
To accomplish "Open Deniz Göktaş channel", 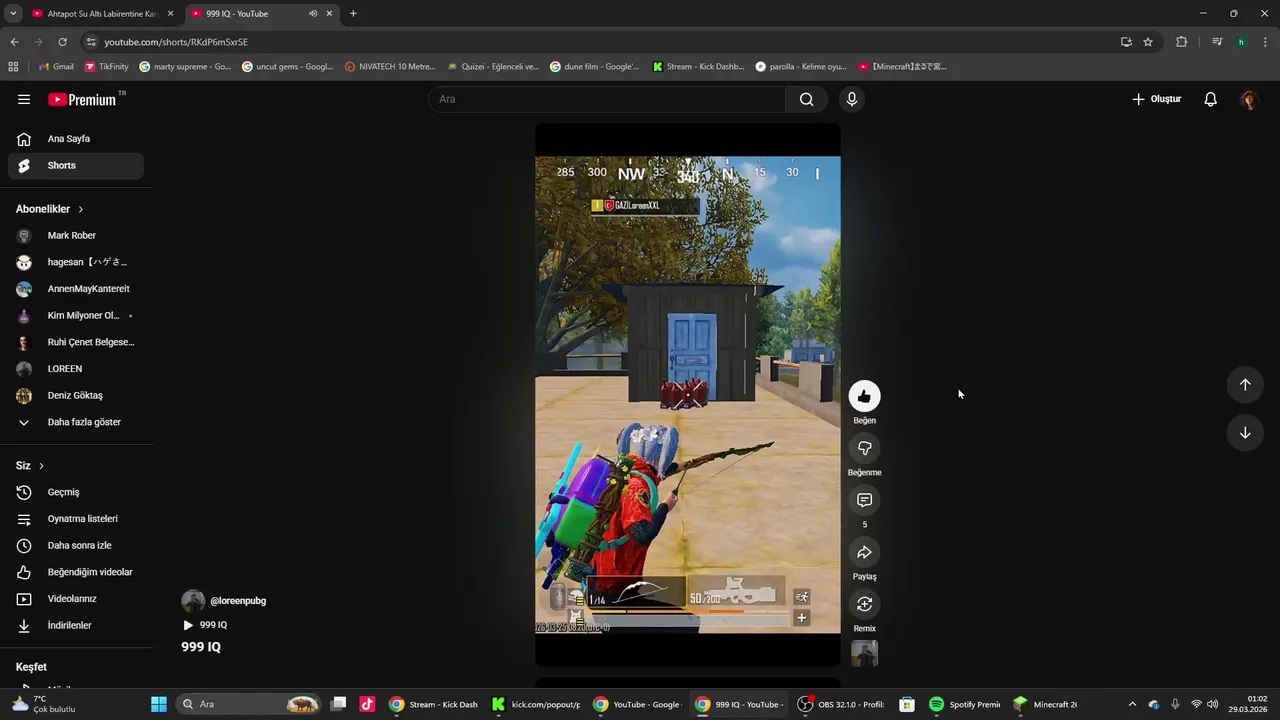I will click(x=76, y=396).
